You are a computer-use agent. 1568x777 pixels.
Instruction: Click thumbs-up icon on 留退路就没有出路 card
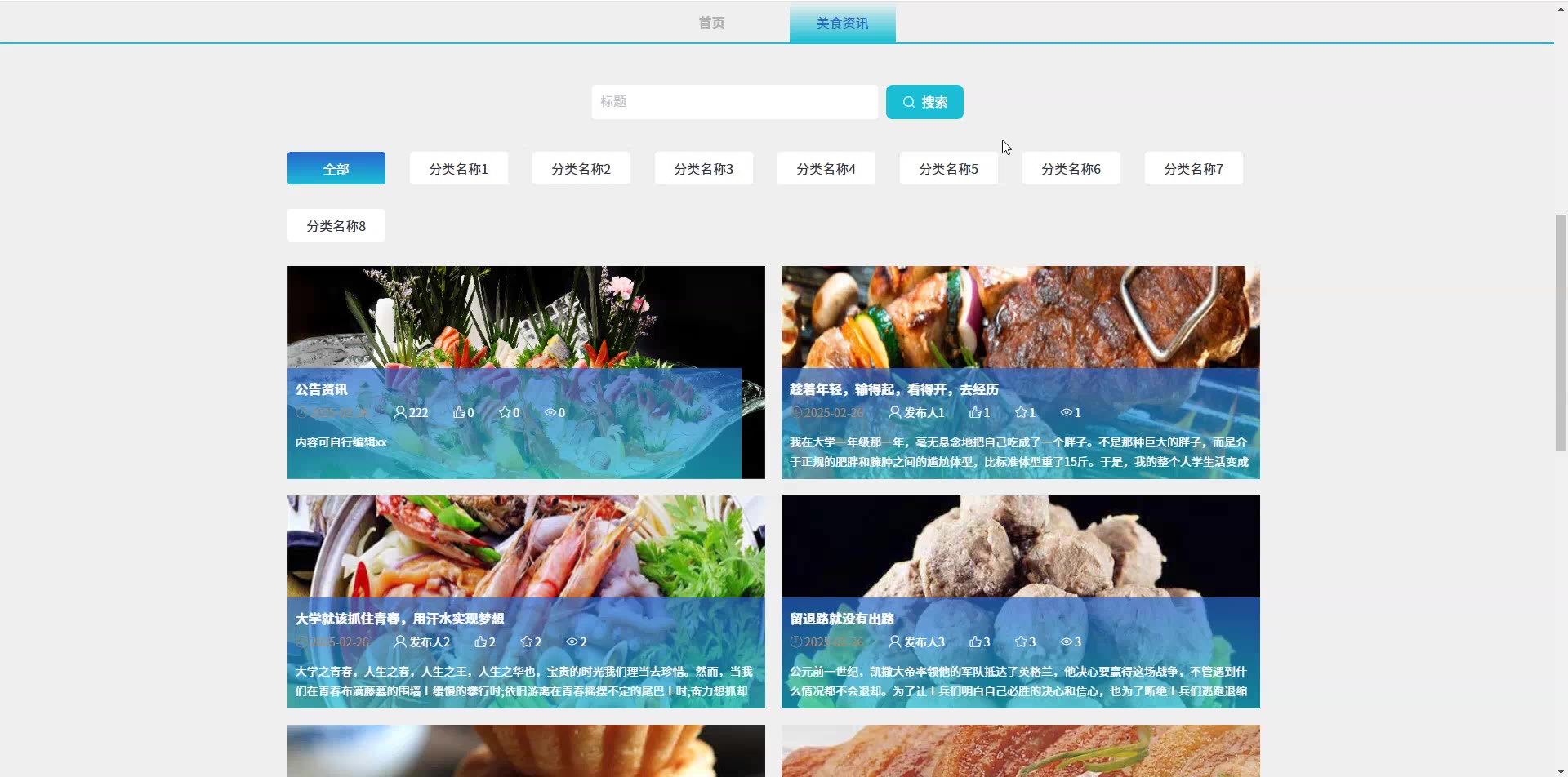(x=975, y=642)
